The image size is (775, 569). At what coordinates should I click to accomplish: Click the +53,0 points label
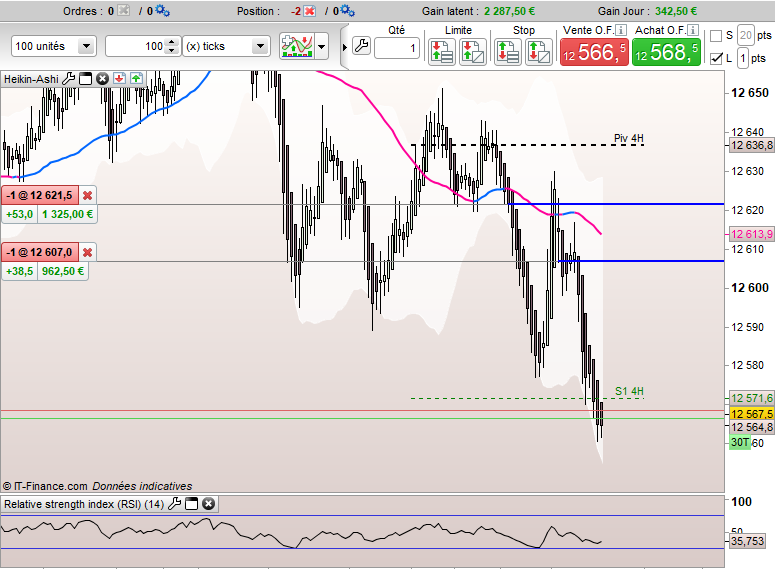click(x=20, y=215)
